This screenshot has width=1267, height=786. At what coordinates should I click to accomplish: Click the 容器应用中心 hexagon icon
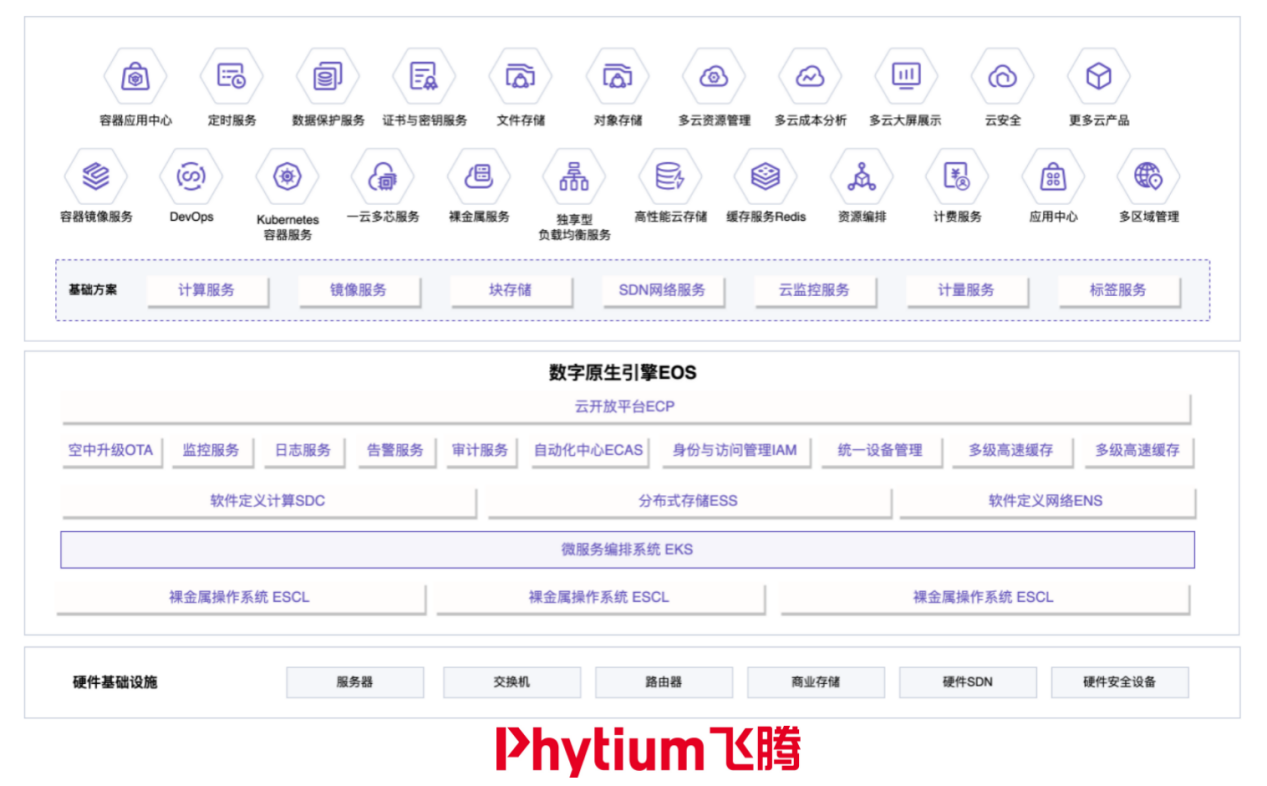[135, 76]
